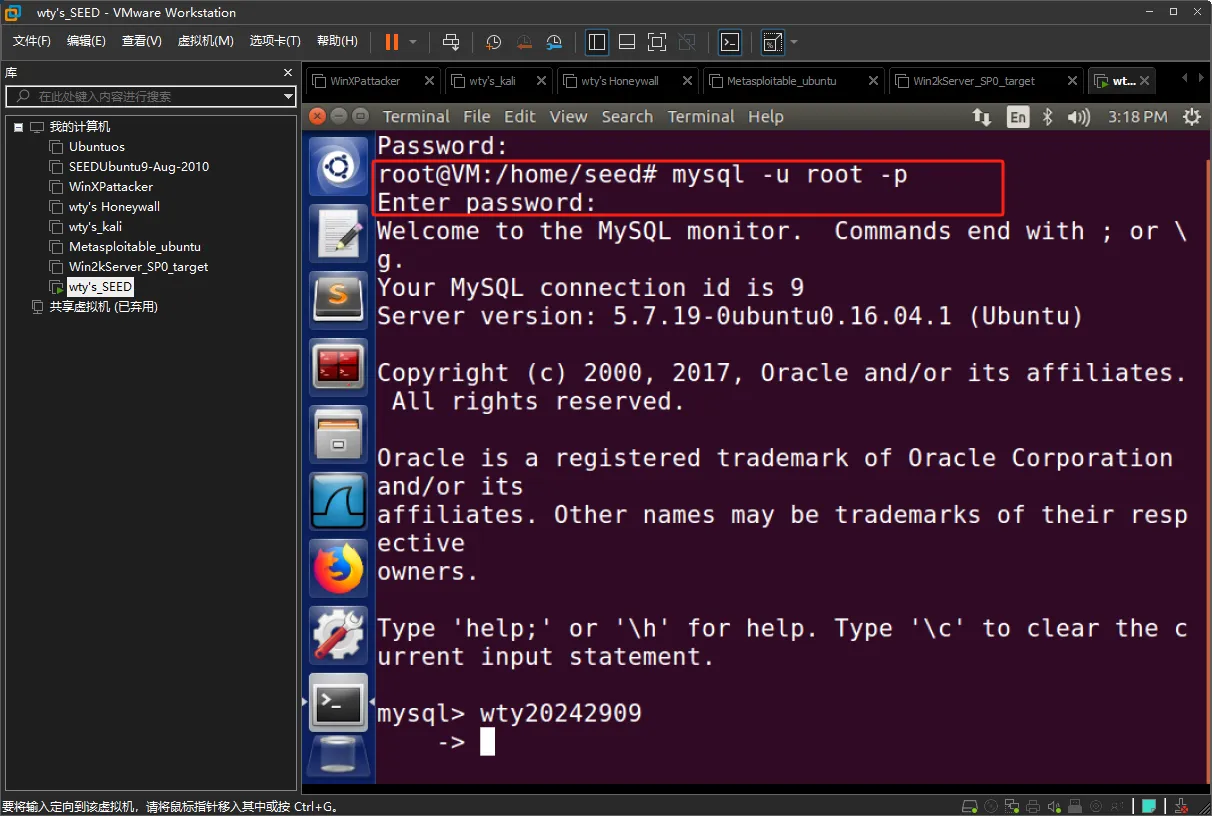
Task: Select SEEDUbuntu9-Aug-2010 in the library
Action: pos(139,167)
